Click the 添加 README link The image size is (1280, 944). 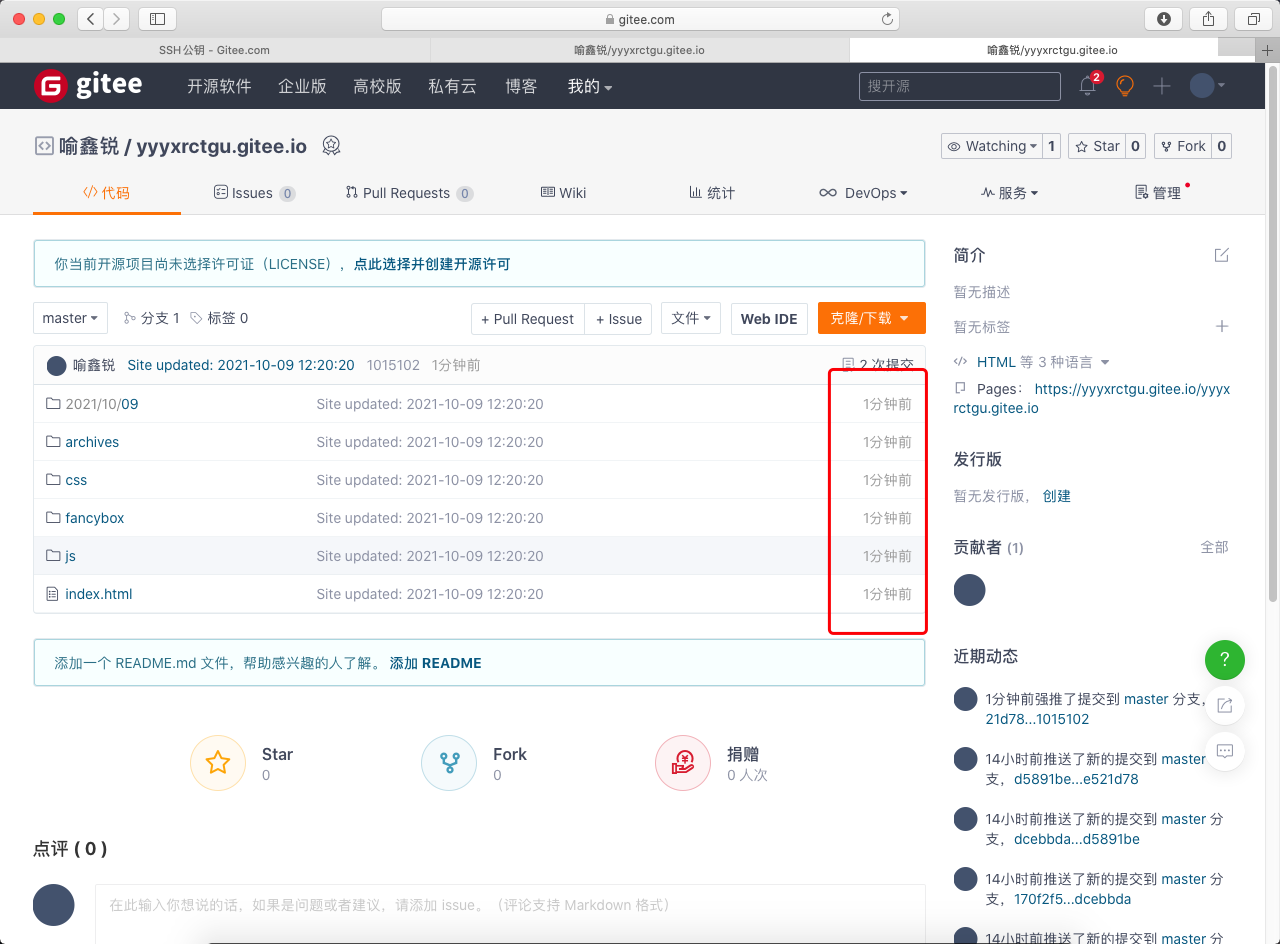point(435,662)
